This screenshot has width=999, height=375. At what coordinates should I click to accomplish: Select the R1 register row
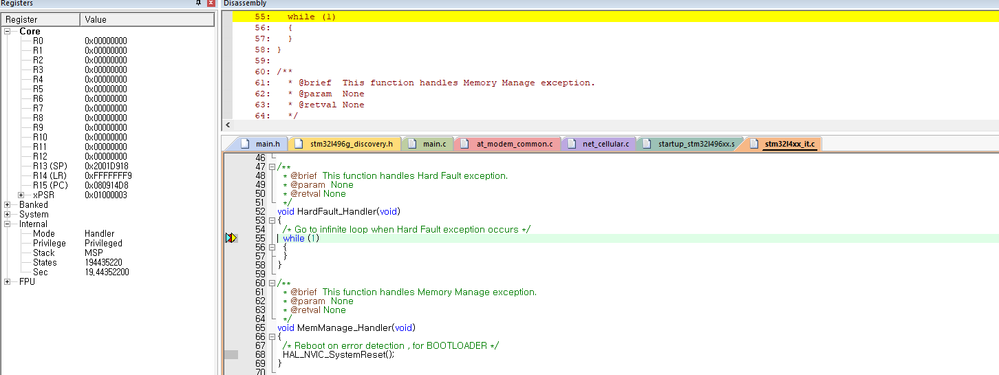point(107,50)
